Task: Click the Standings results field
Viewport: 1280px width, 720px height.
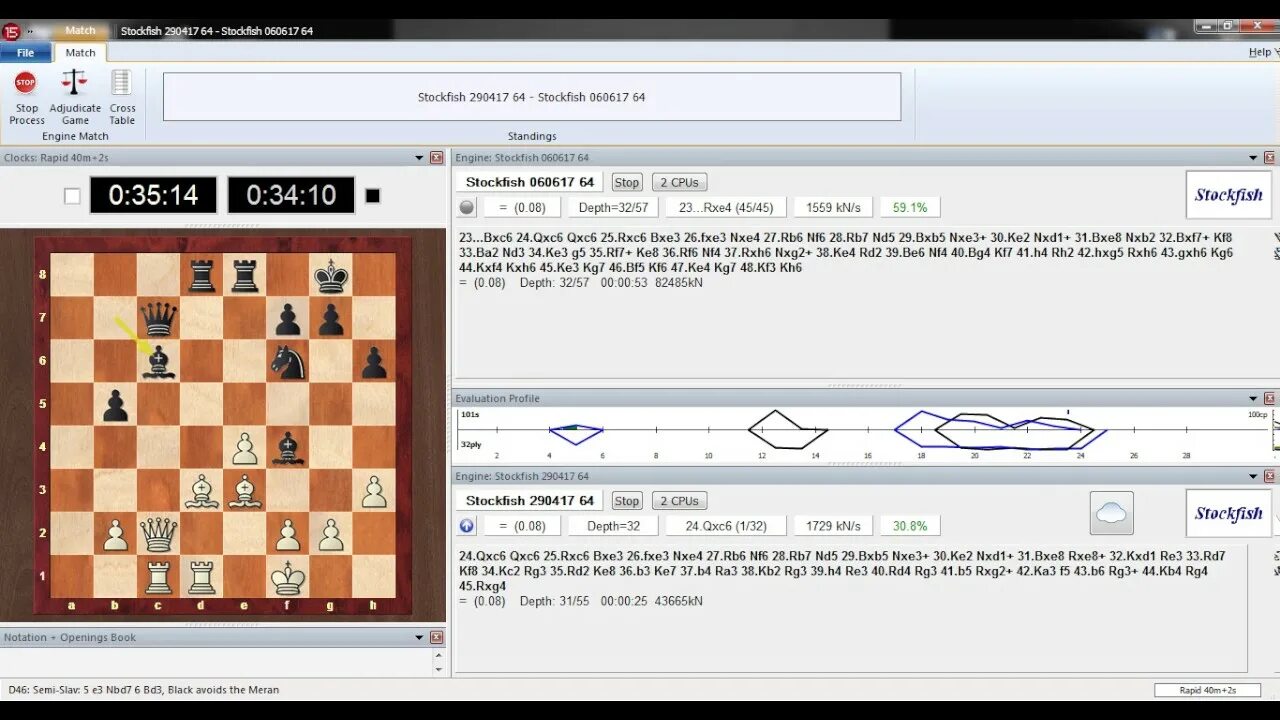Action: coord(532,97)
